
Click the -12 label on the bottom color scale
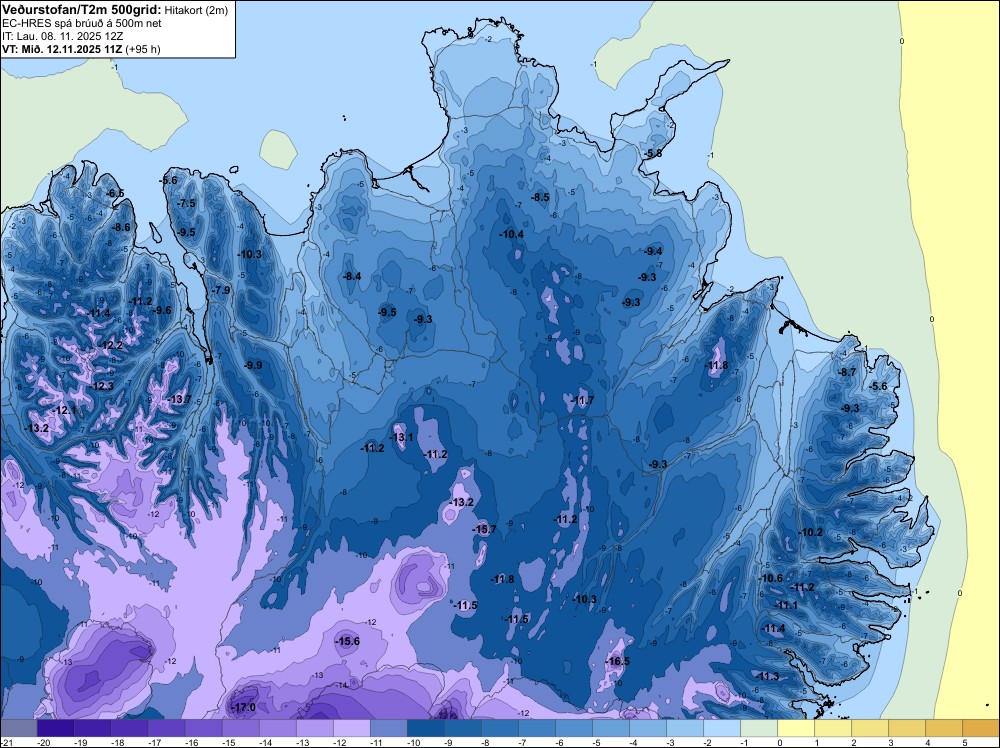pyautogui.click(x=340, y=742)
